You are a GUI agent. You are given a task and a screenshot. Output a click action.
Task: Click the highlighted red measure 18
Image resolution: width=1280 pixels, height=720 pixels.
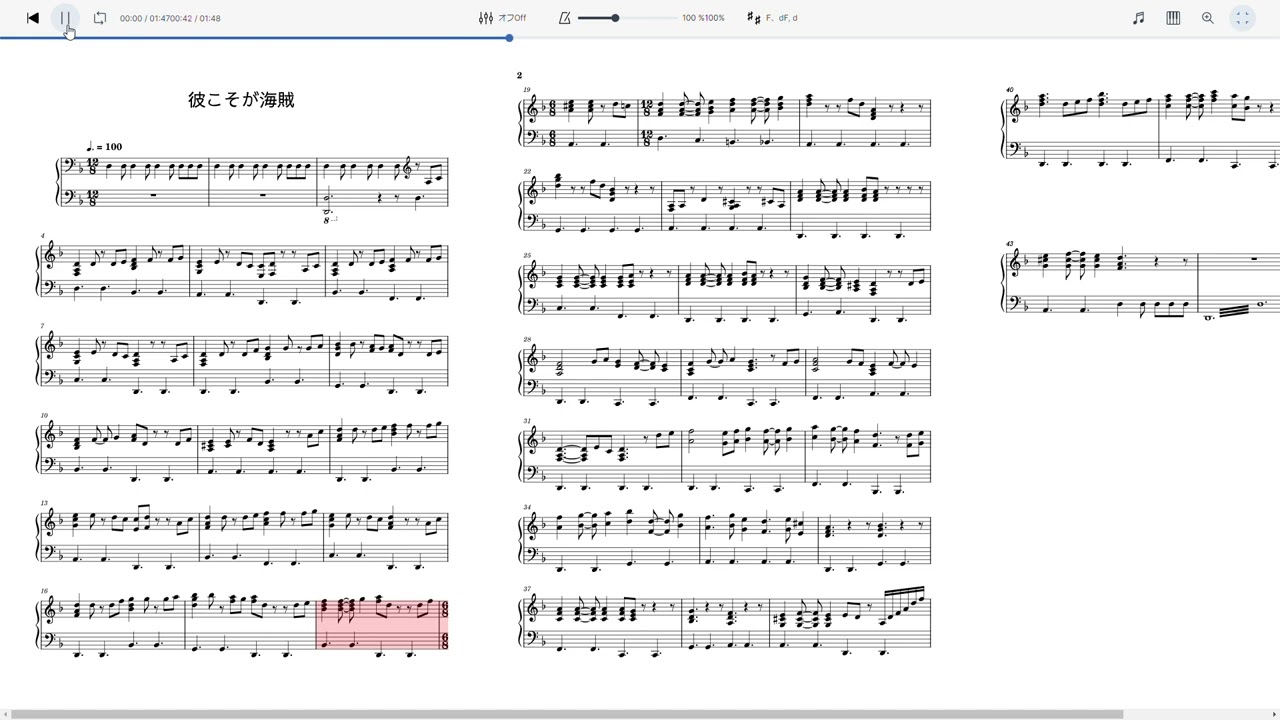[382, 624]
